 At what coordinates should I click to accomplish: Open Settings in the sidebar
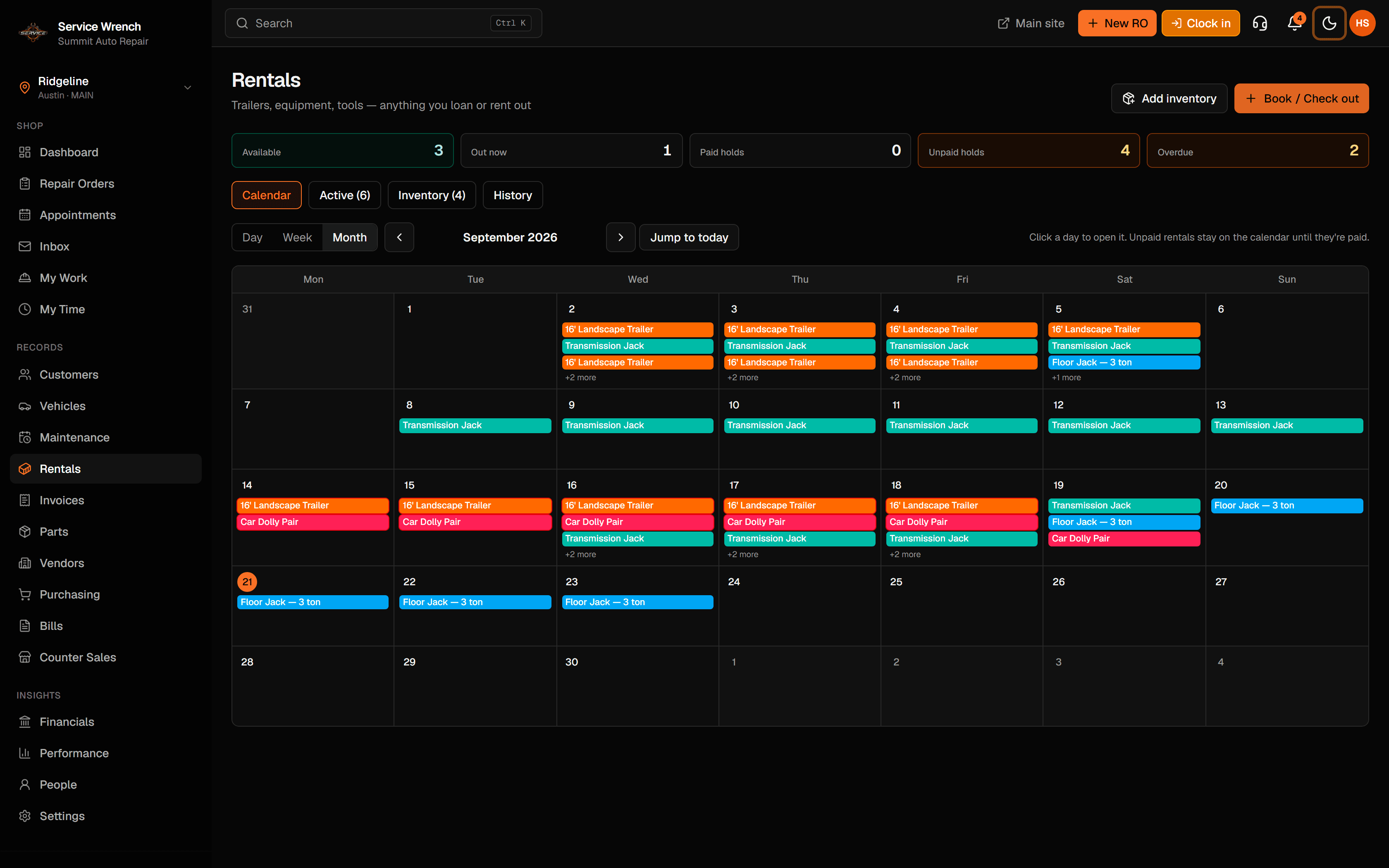pos(105,816)
